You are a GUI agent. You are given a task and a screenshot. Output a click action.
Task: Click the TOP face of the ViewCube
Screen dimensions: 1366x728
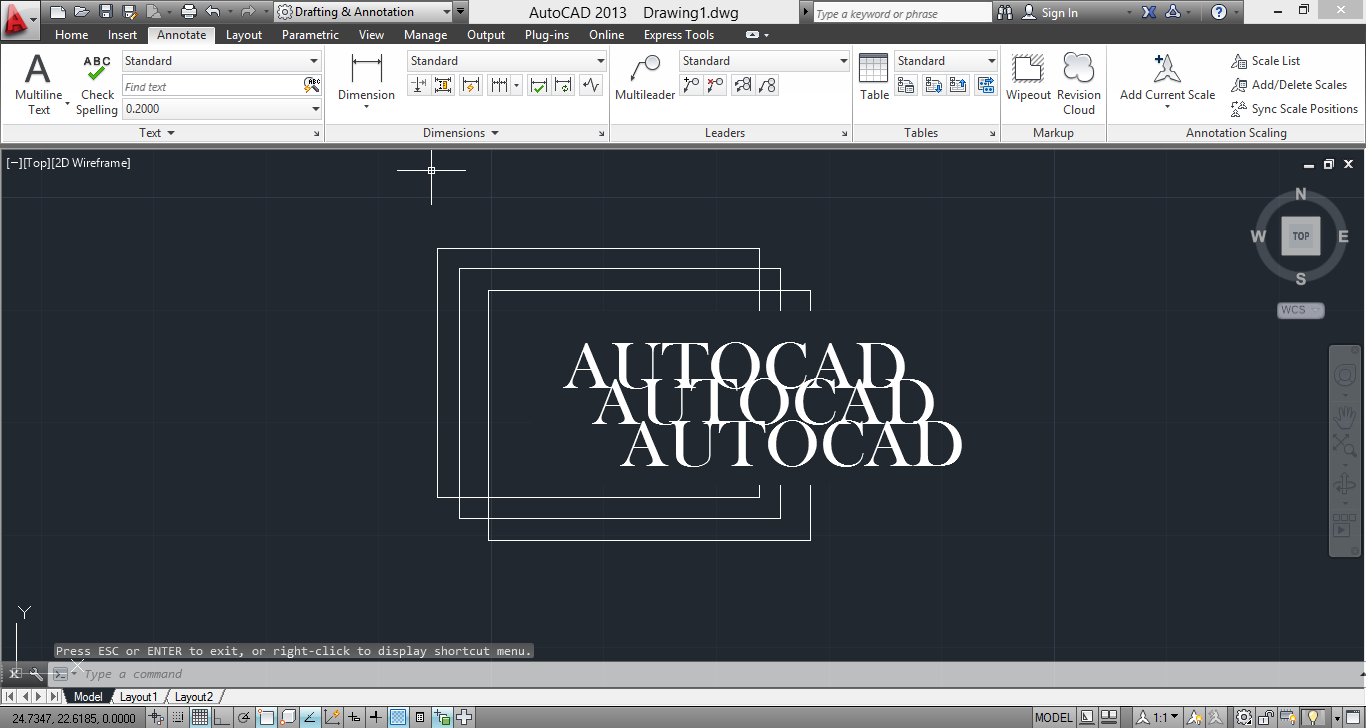tap(1300, 236)
